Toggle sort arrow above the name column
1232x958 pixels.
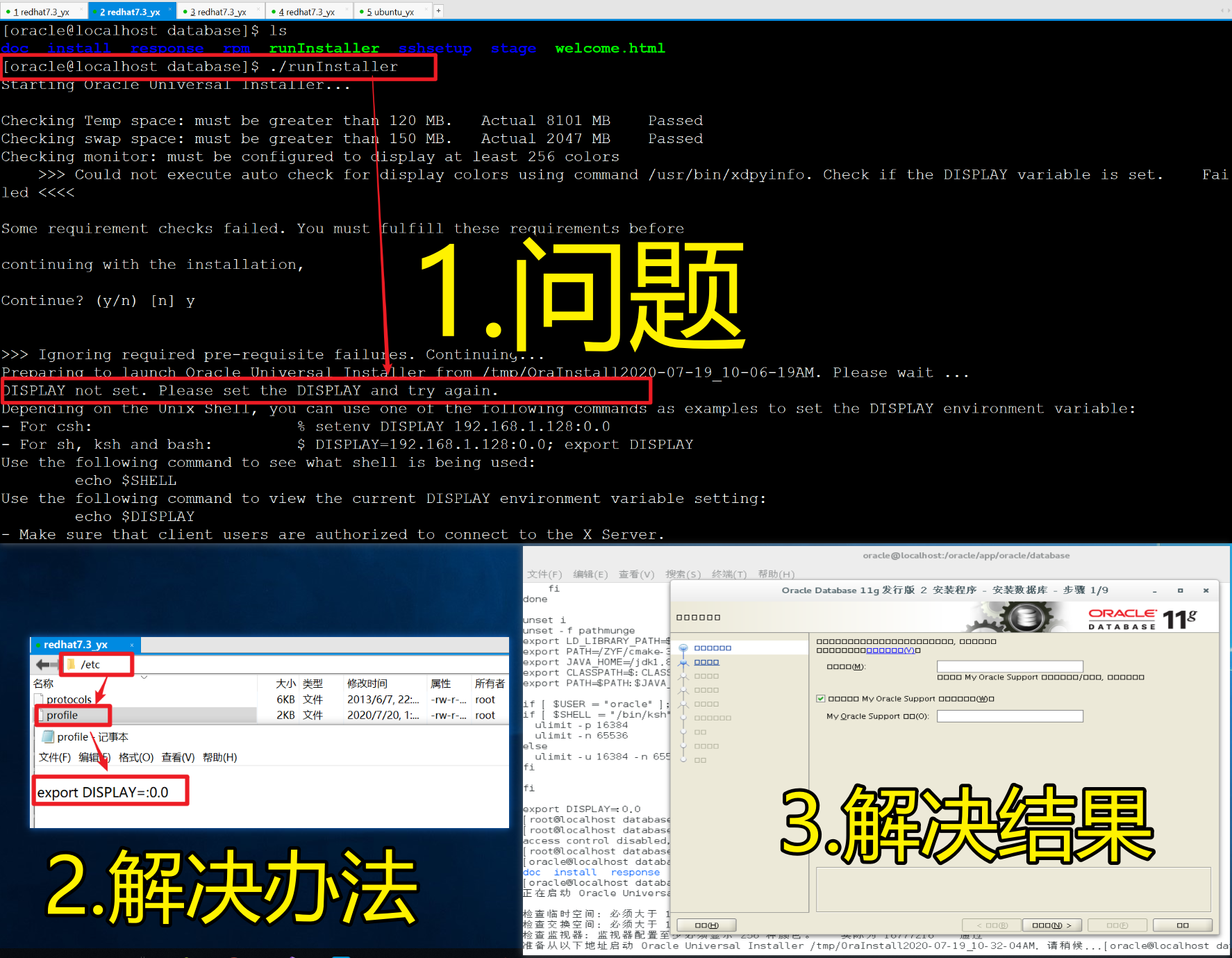pos(144,677)
